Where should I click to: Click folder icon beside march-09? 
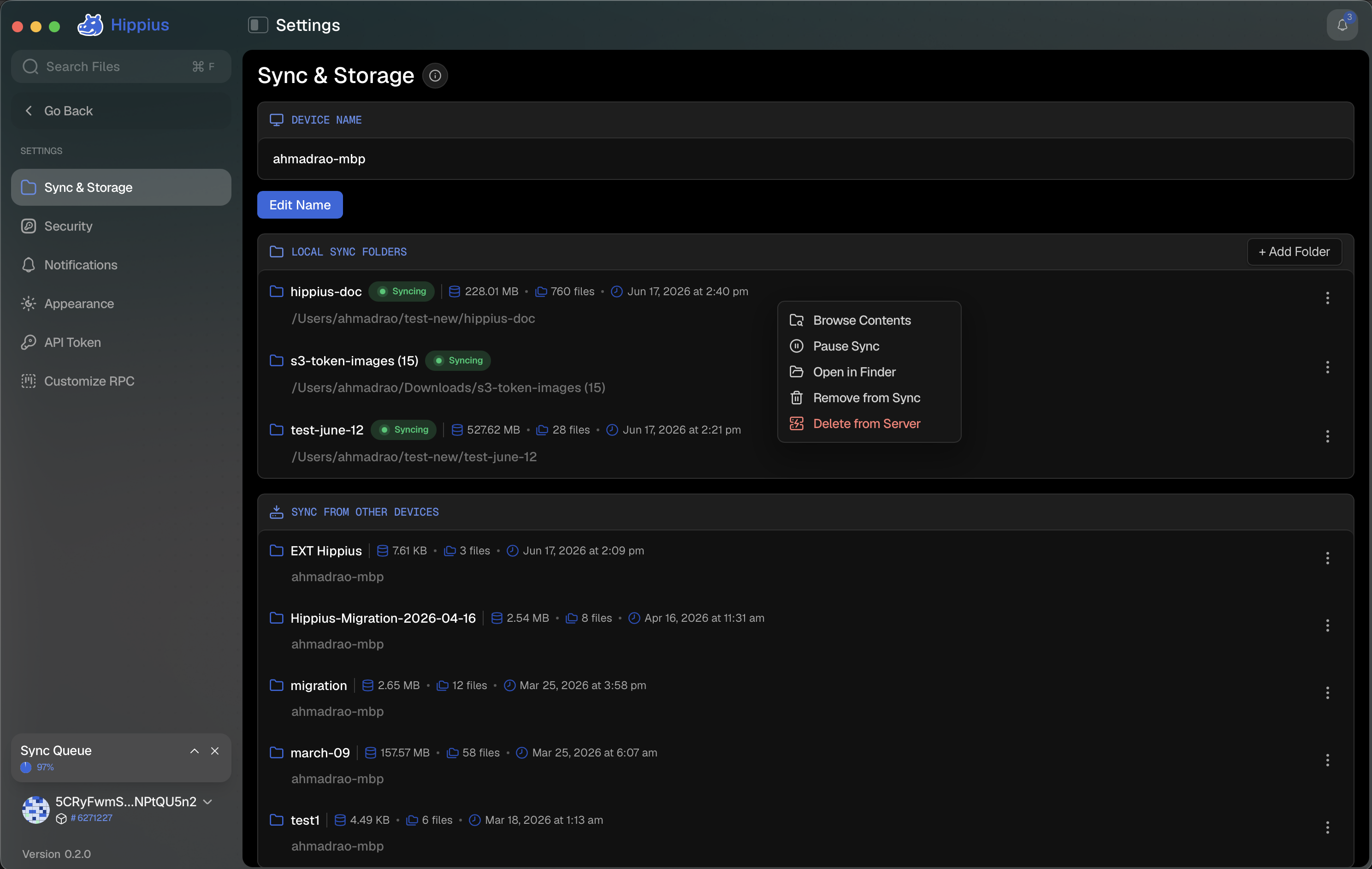(276, 752)
